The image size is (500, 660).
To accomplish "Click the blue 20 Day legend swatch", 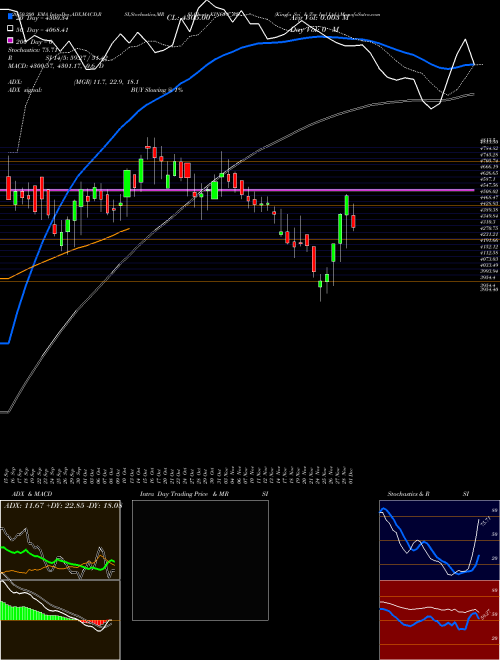I will 11,17.
